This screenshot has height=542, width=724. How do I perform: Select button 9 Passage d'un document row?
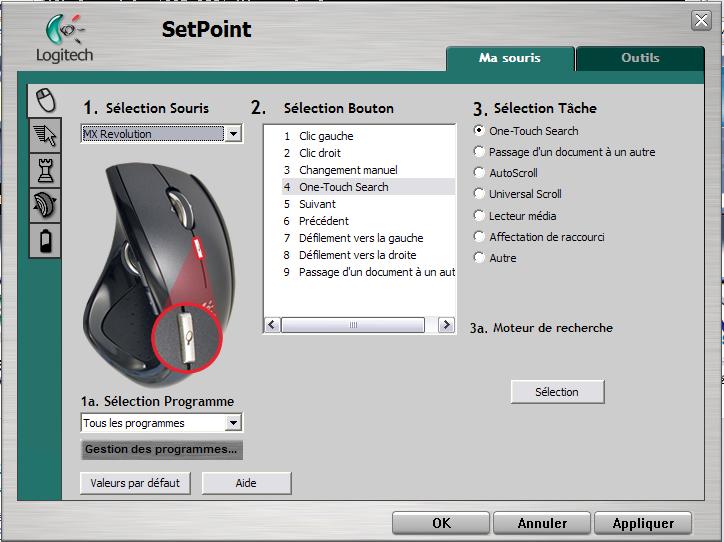click(368, 272)
